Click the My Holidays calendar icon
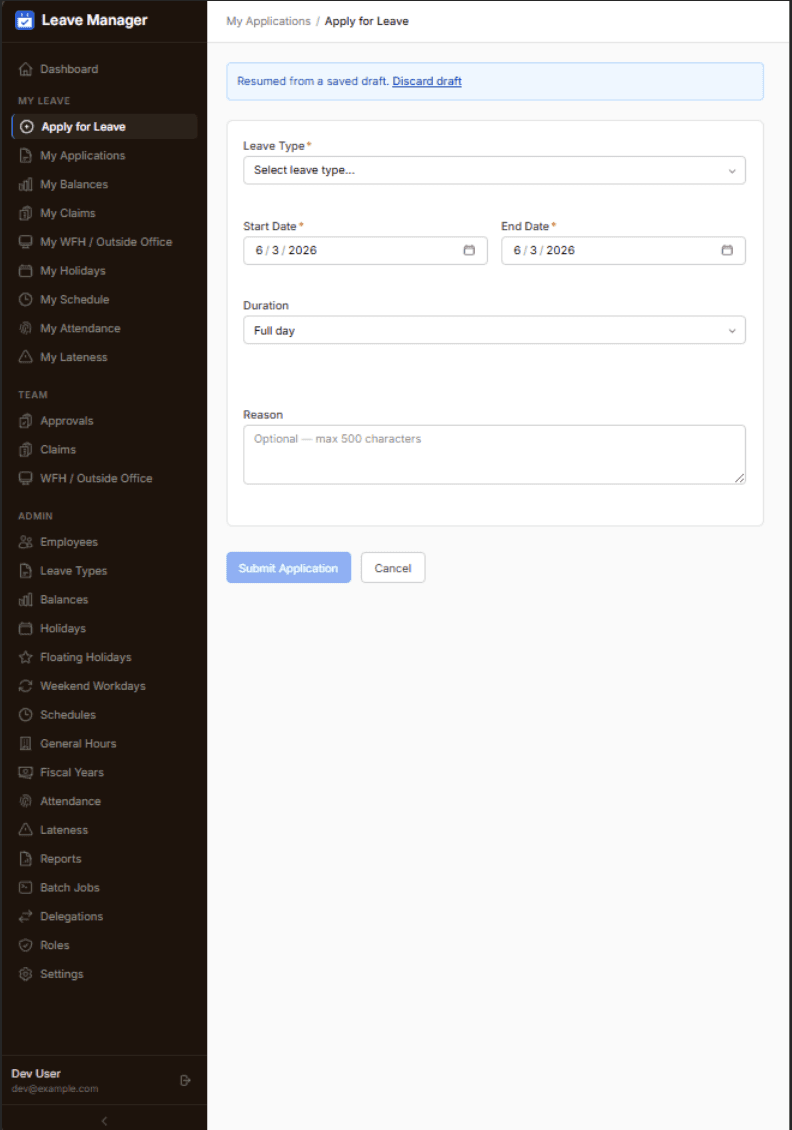This screenshot has height=1130, width=792. point(25,271)
